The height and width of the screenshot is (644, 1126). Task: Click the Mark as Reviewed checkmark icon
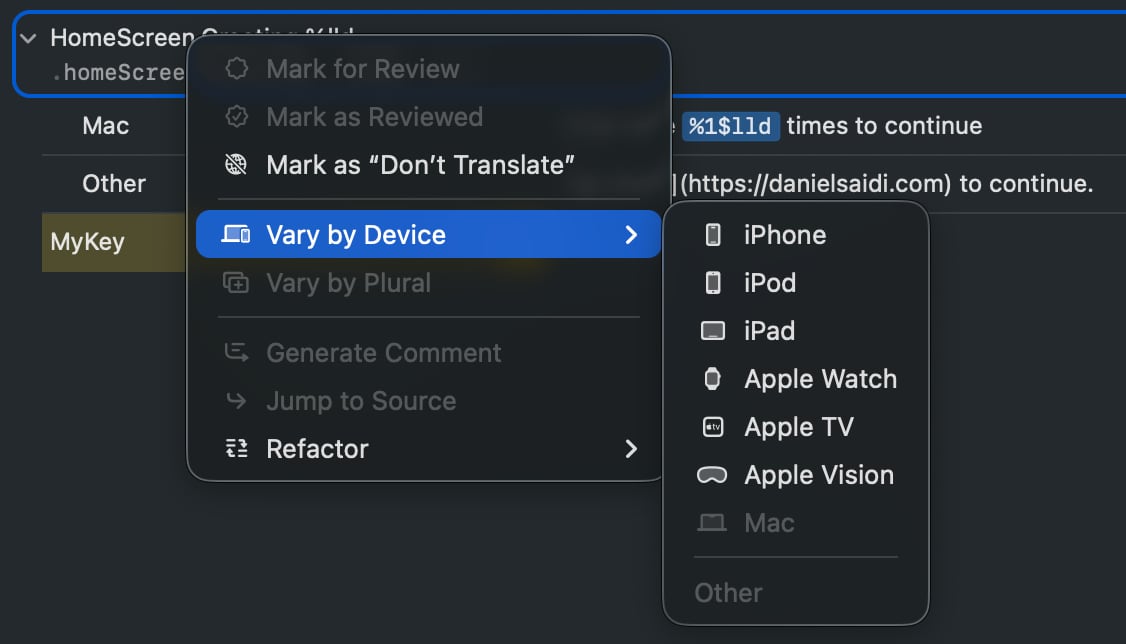236,116
